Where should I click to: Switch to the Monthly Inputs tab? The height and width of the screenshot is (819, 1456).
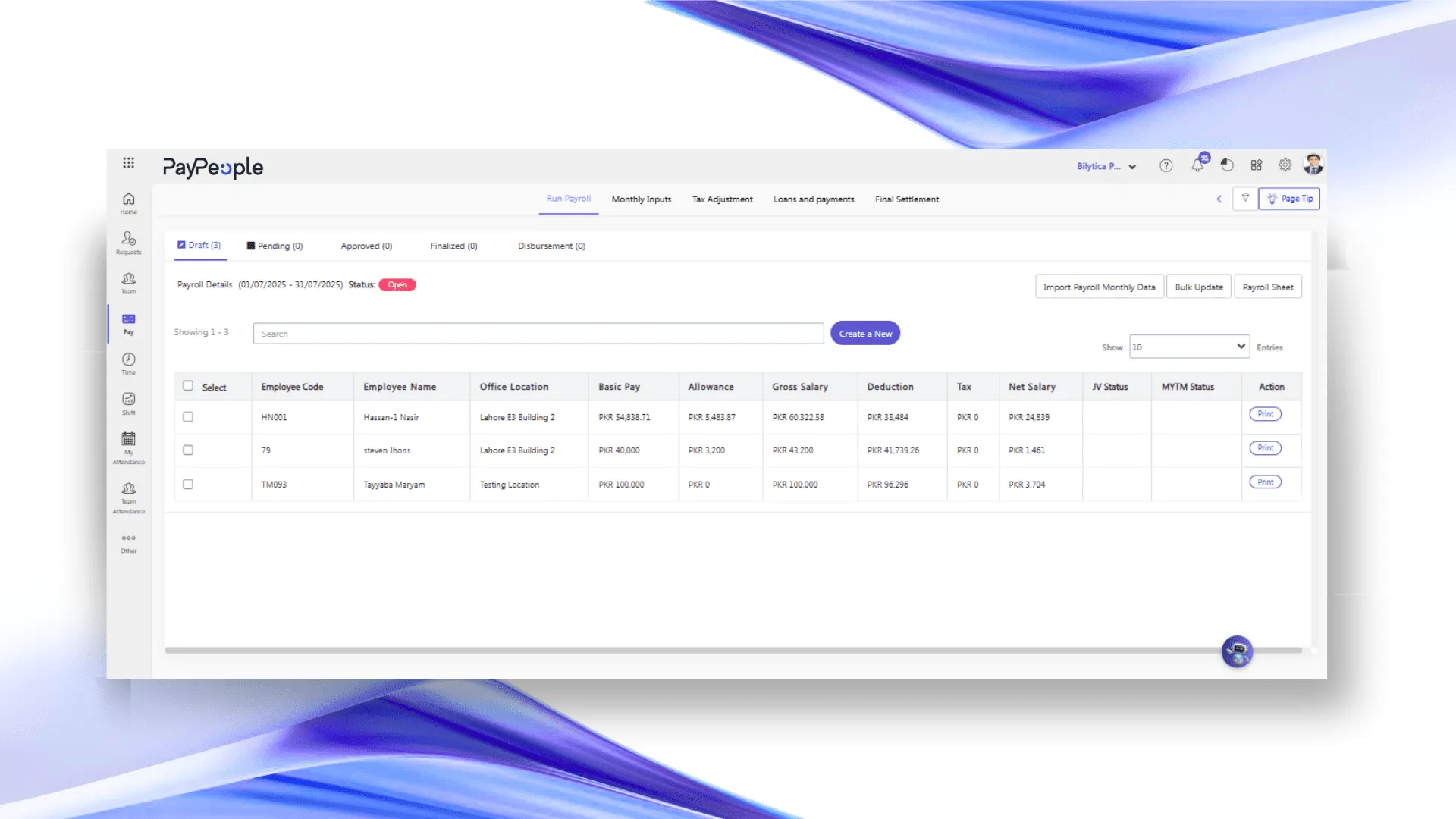641,199
